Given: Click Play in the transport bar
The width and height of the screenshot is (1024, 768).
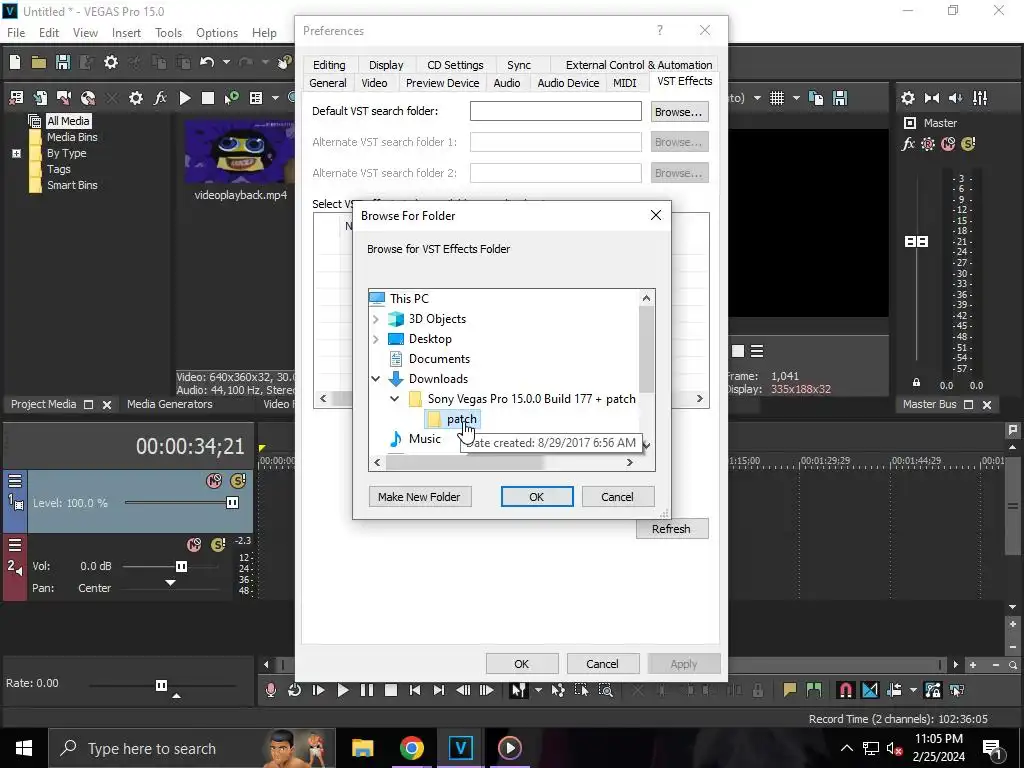Looking at the screenshot, I should [343, 690].
